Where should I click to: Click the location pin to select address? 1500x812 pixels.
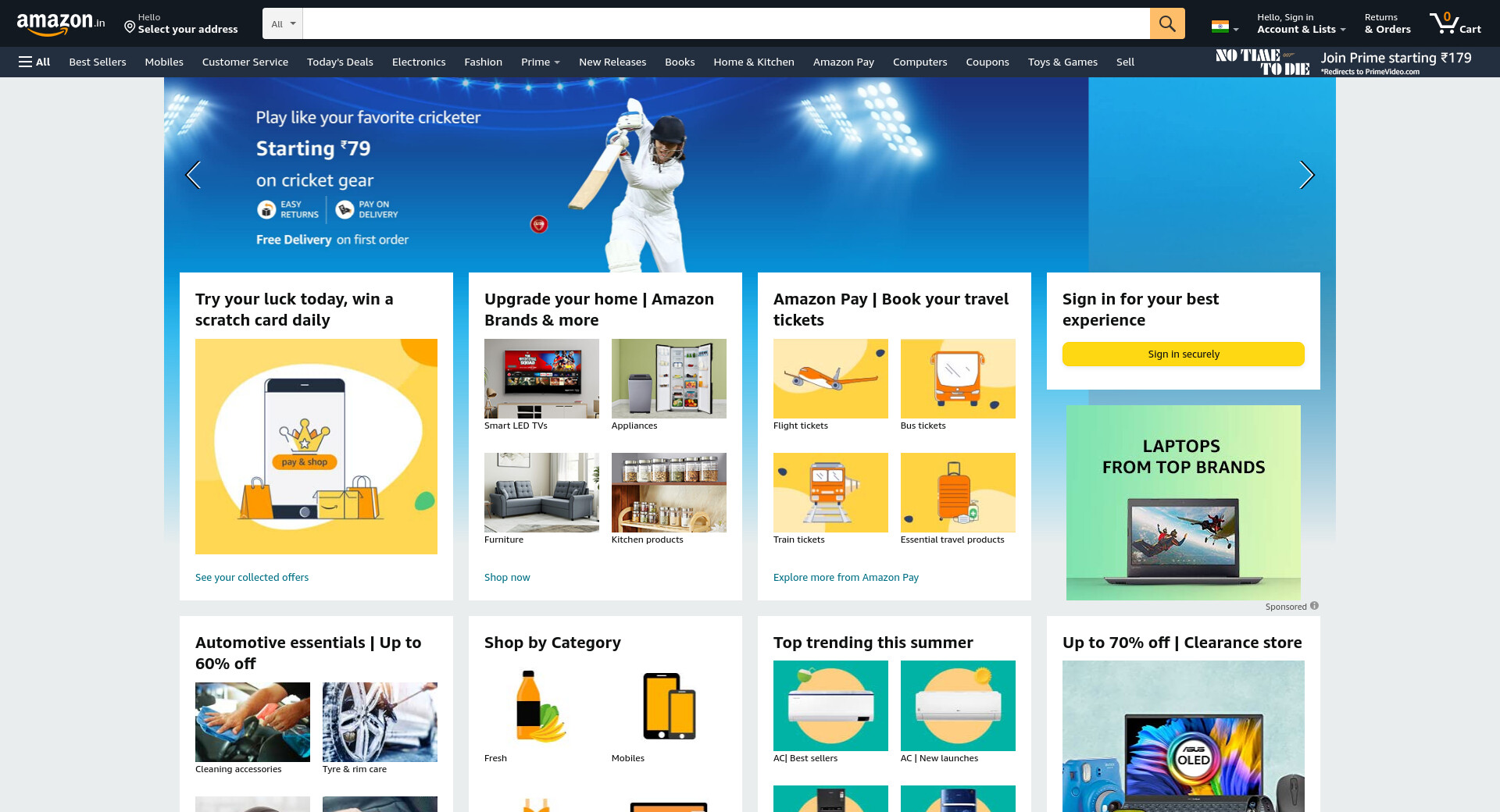[130, 27]
